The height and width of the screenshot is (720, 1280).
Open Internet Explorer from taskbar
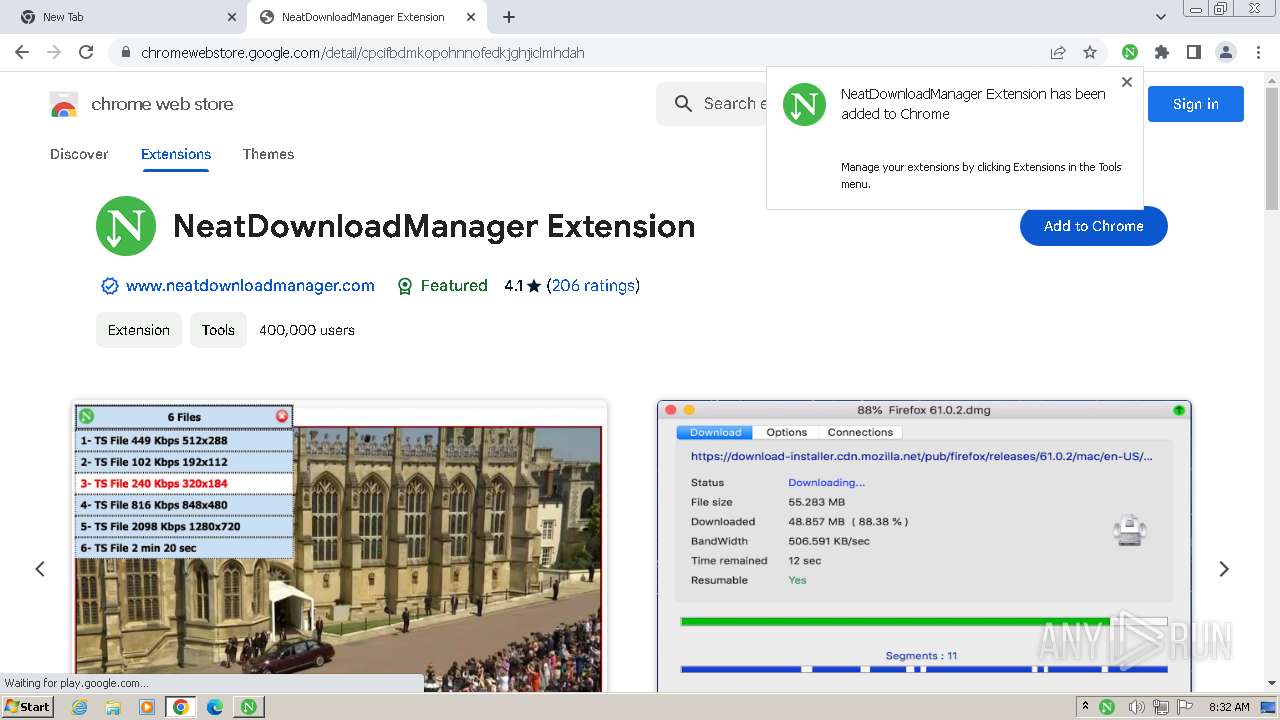pyautogui.click(x=80, y=707)
